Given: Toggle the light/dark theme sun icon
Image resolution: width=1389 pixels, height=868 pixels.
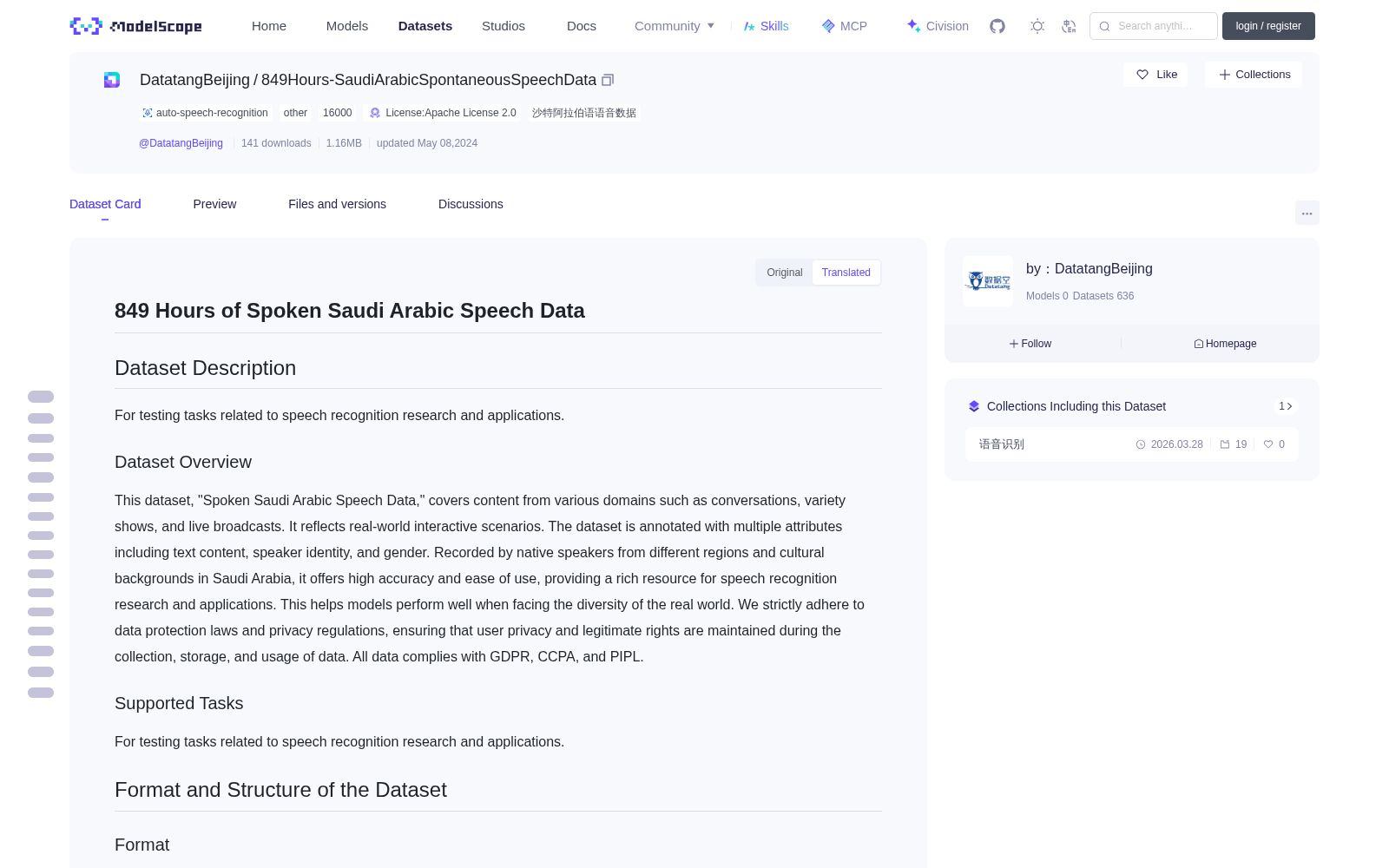Looking at the screenshot, I should click(x=1037, y=26).
